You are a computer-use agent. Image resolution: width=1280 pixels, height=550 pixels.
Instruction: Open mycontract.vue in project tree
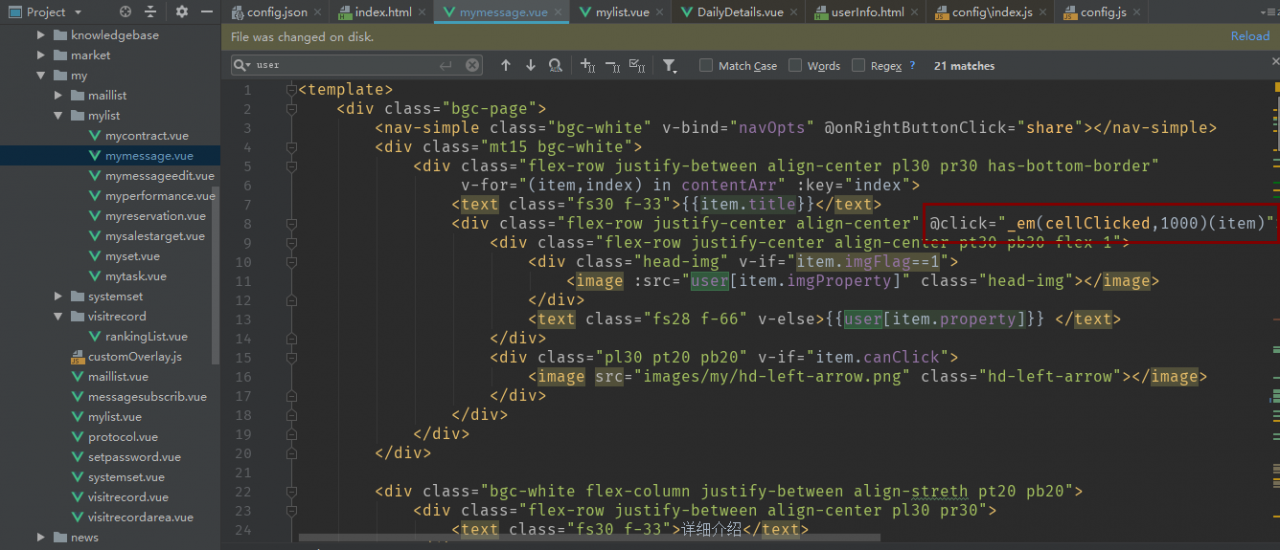[x=146, y=135]
